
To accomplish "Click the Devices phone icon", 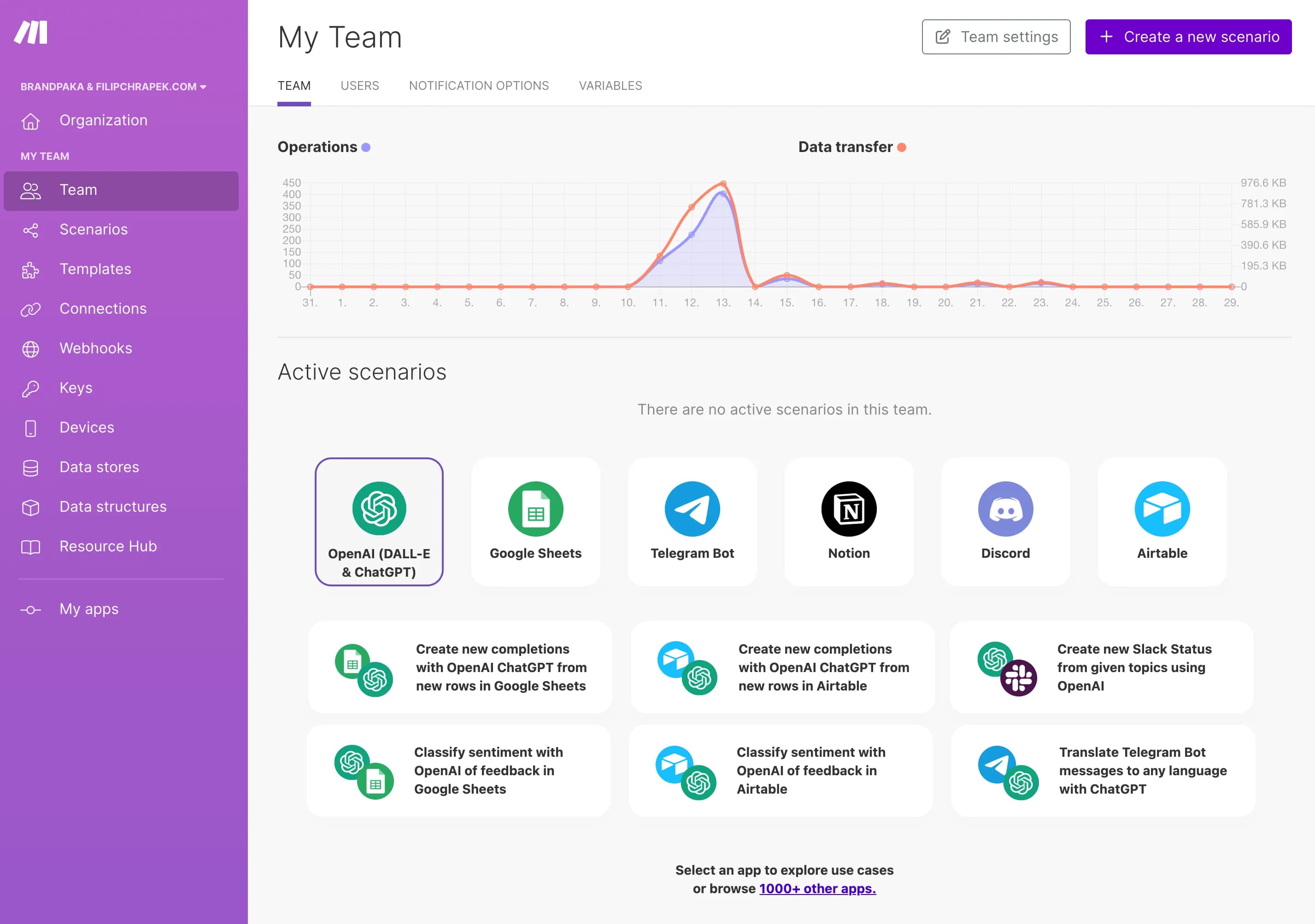I will click(30, 428).
